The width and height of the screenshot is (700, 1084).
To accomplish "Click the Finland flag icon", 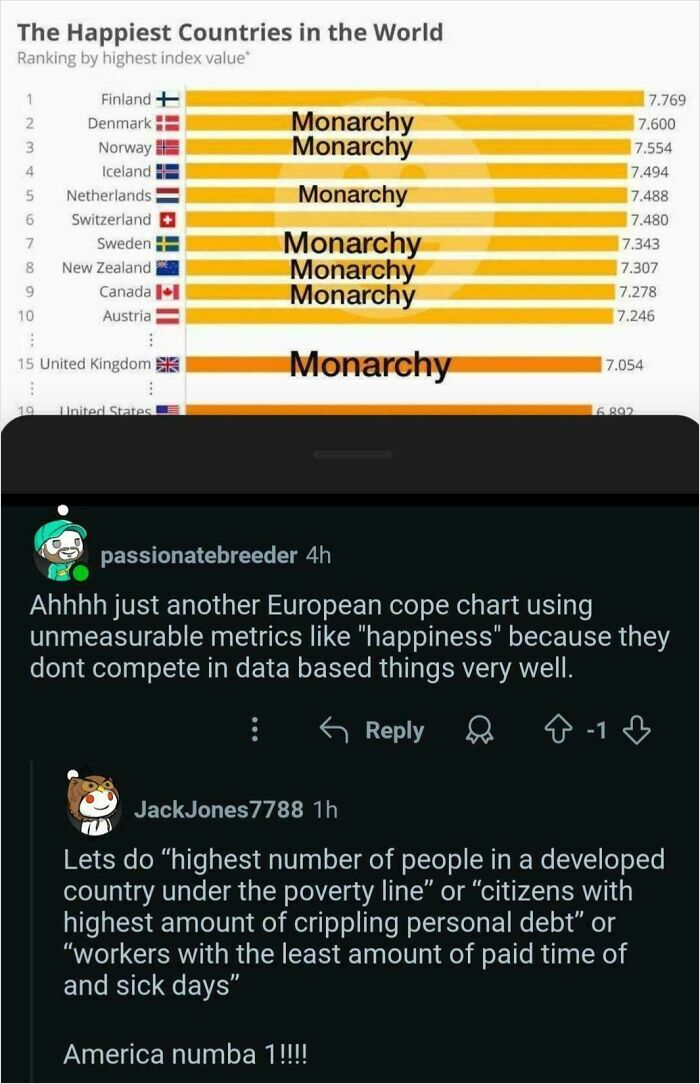I will pos(167,99).
